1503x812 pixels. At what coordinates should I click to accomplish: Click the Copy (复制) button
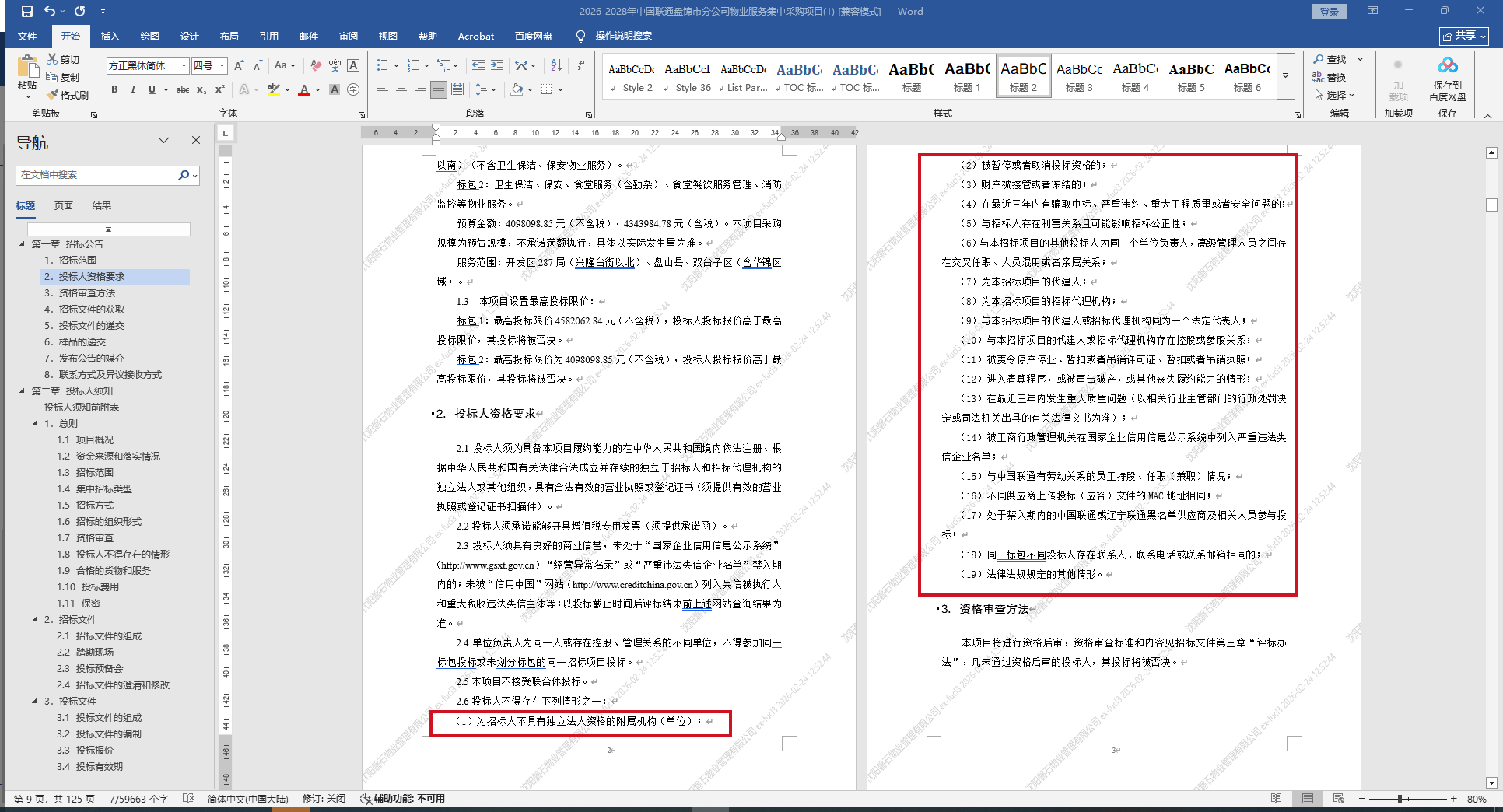(x=63, y=77)
